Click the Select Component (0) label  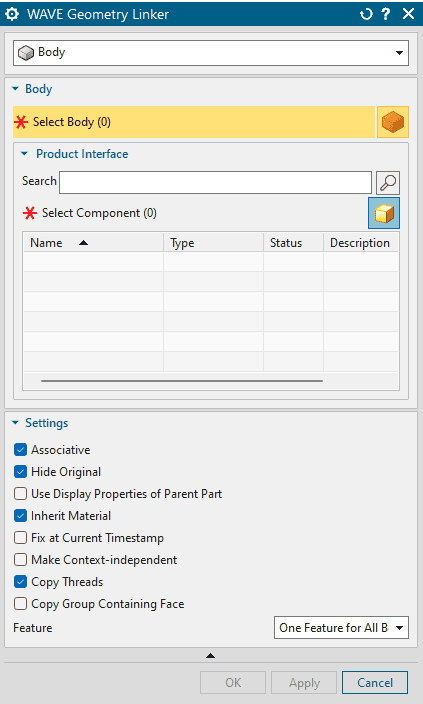[x=99, y=213]
